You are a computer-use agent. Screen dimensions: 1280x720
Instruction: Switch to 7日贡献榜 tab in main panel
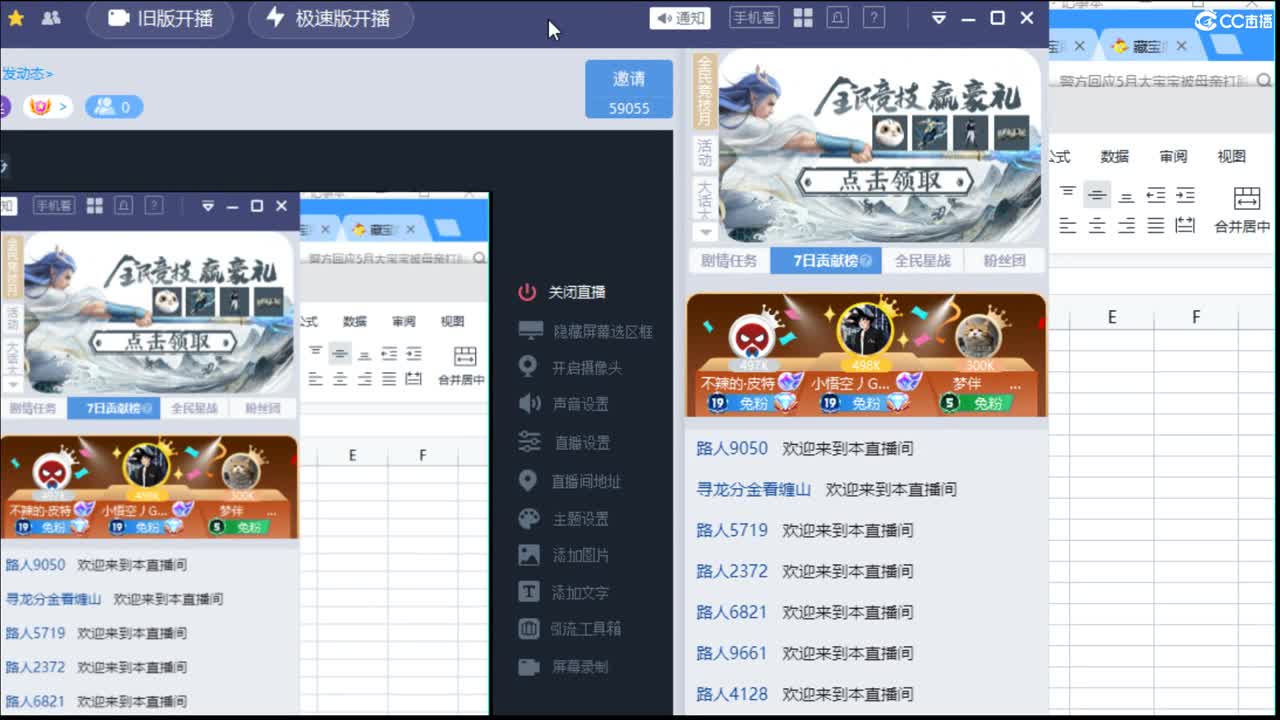(x=826, y=261)
